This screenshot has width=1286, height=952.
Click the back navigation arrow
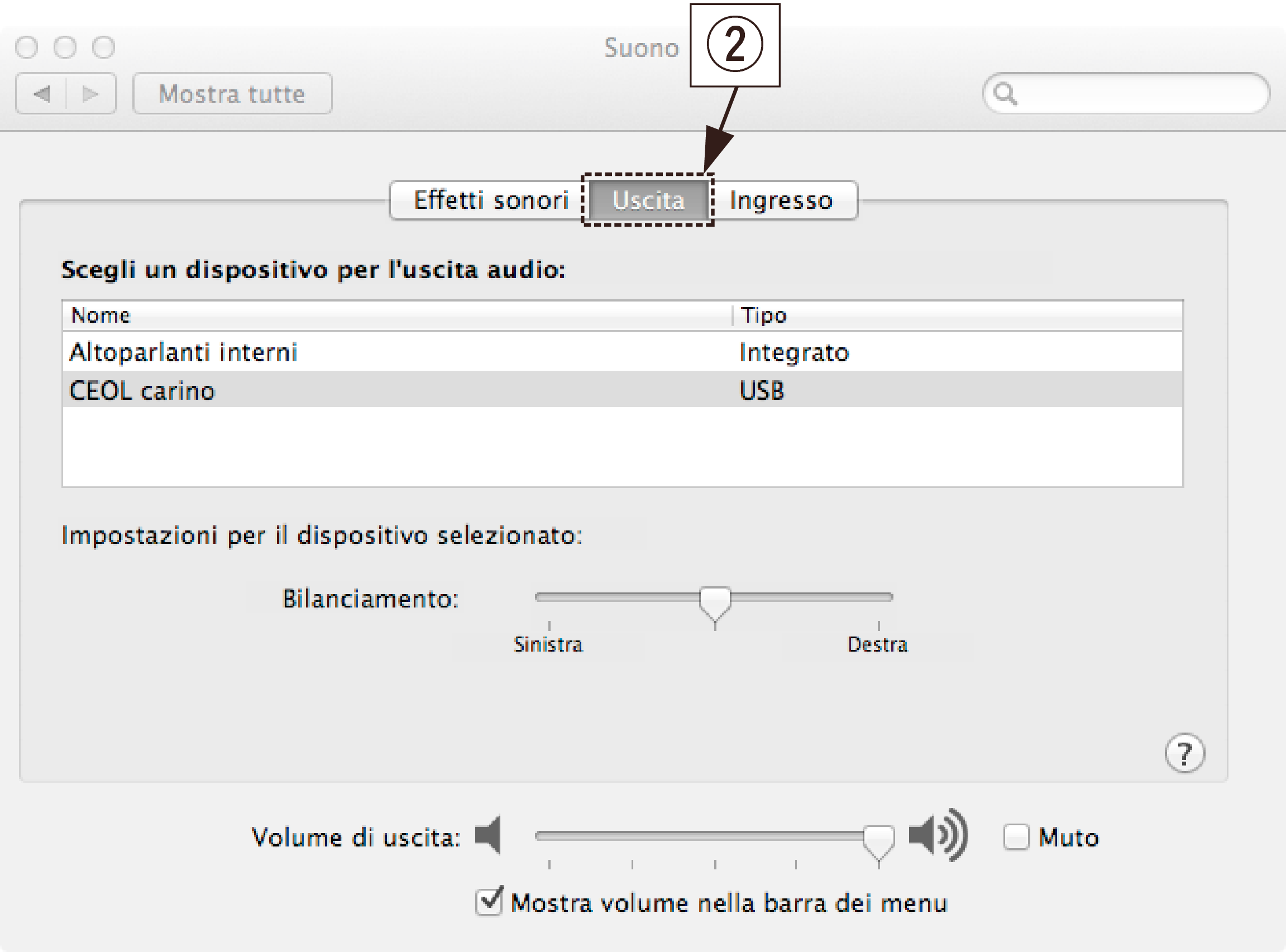42,93
